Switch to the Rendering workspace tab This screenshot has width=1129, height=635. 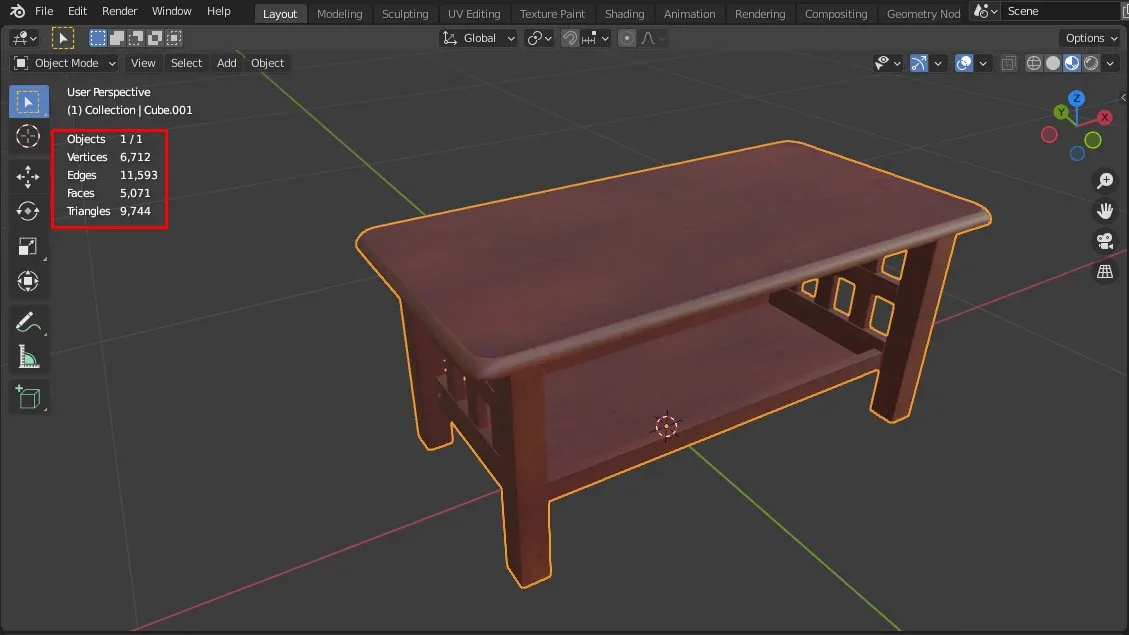(x=760, y=14)
